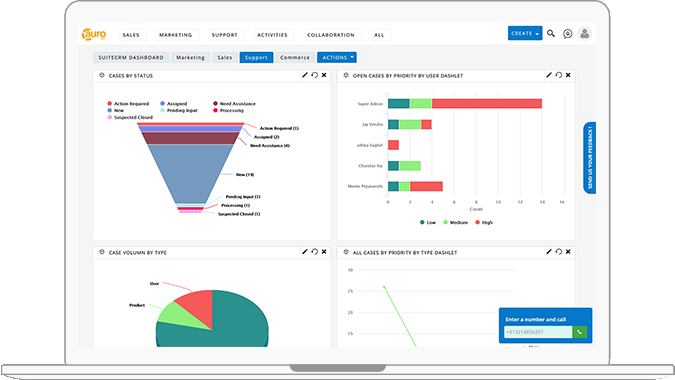Close the Cases By Status dashlet
The width and height of the screenshot is (675, 380).
pyautogui.click(x=324, y=75)
